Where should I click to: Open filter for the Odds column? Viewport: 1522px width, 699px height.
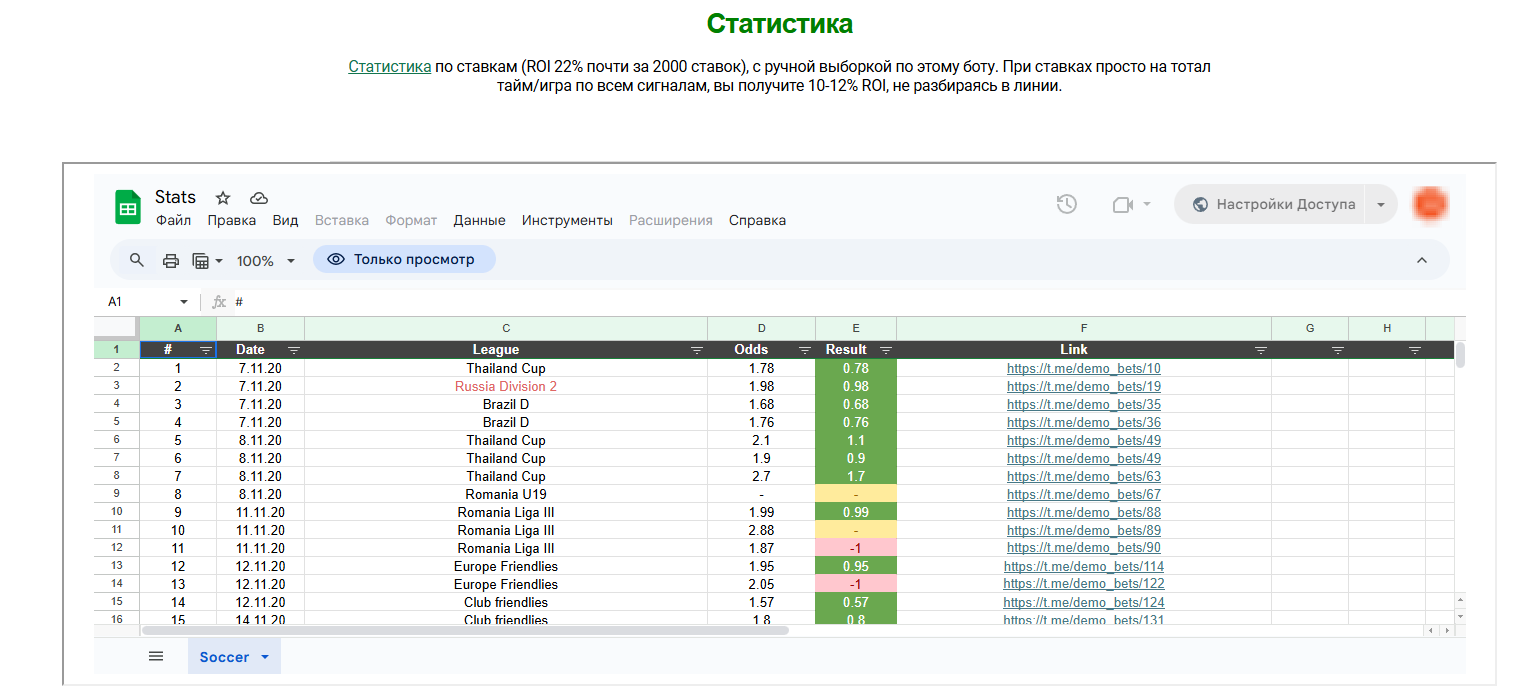click(x=804, y=350)
